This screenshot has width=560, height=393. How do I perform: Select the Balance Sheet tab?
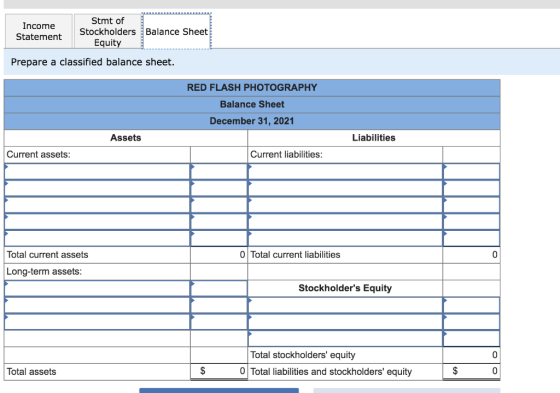(176, 31)
